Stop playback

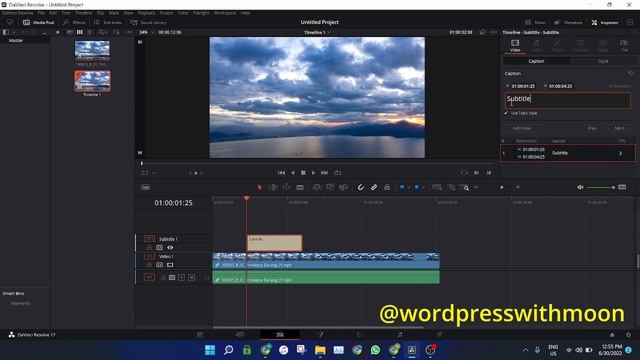coord(303,173)
